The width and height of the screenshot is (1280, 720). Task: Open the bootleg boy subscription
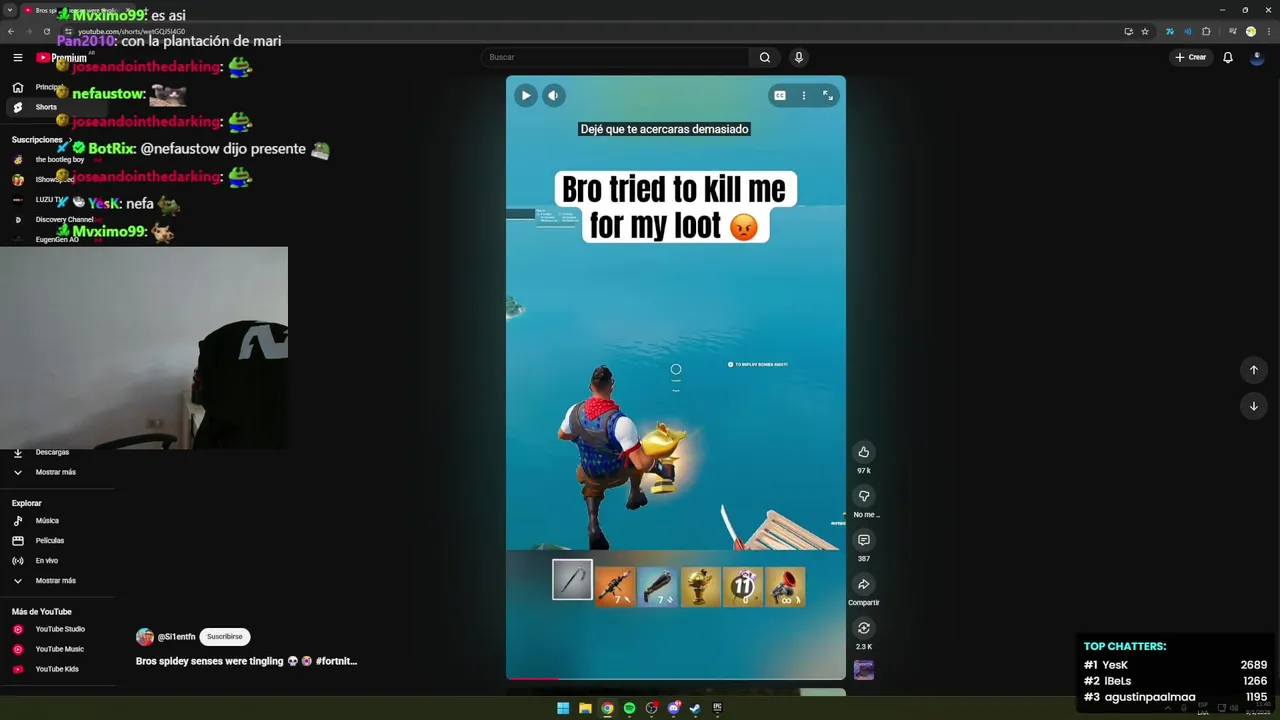tap(60, 160)
